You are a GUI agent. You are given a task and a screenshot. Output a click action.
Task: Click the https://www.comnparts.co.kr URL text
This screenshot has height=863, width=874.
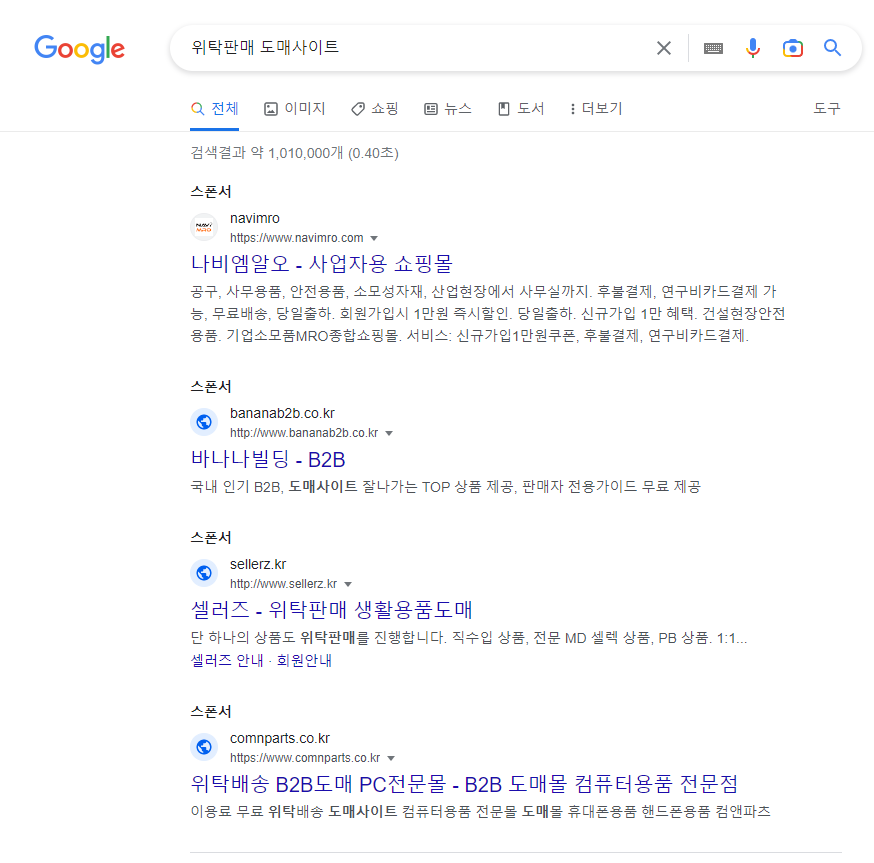pyautogui.click(x=305, y=758)
